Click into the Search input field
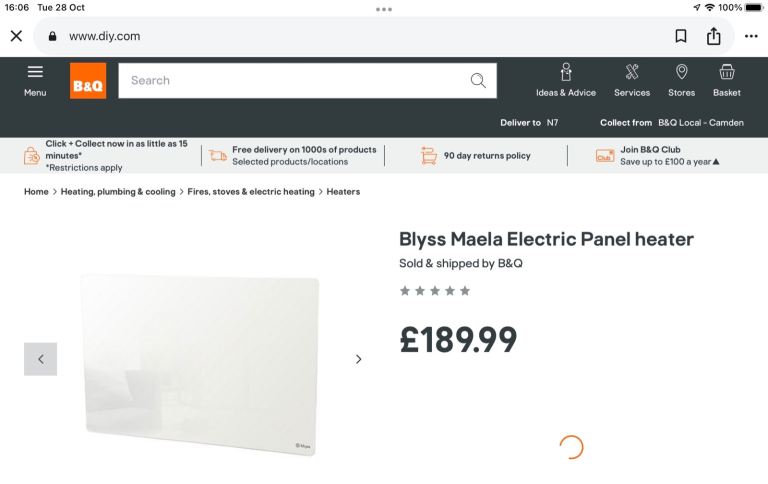 (290, 81)
